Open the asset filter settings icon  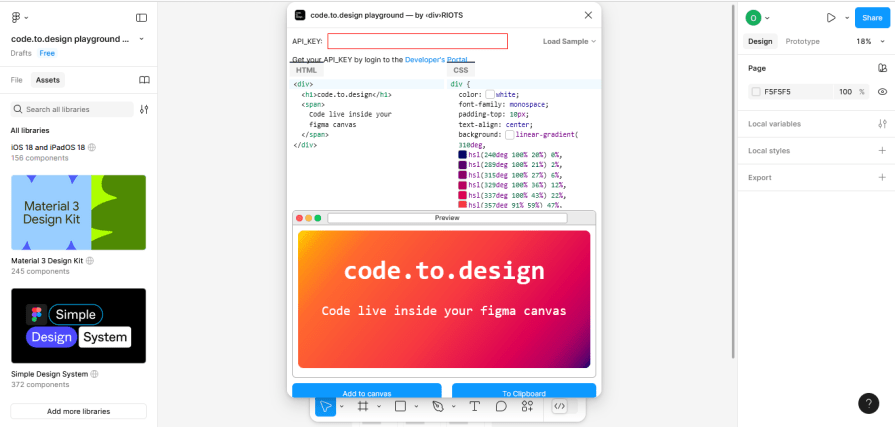tap(144, 109)
